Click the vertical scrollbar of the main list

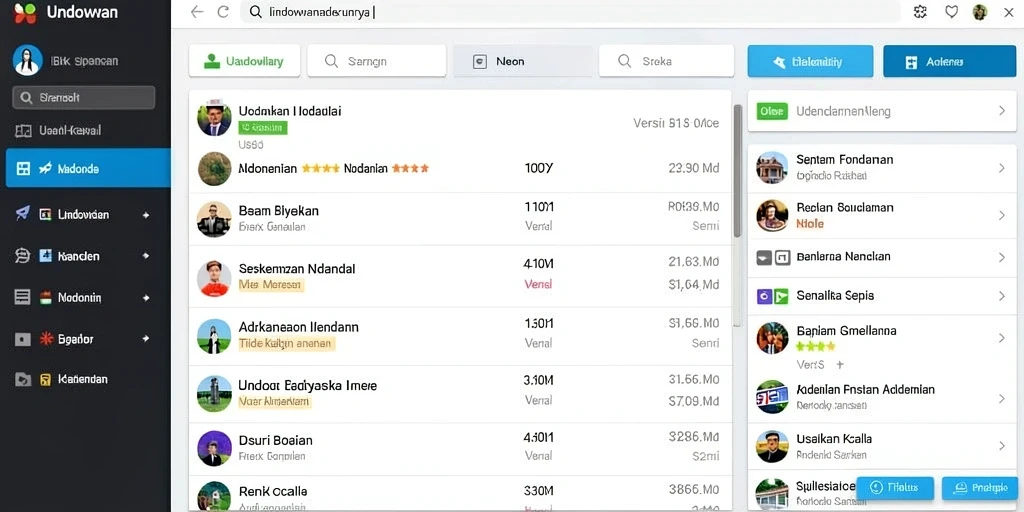737,214
